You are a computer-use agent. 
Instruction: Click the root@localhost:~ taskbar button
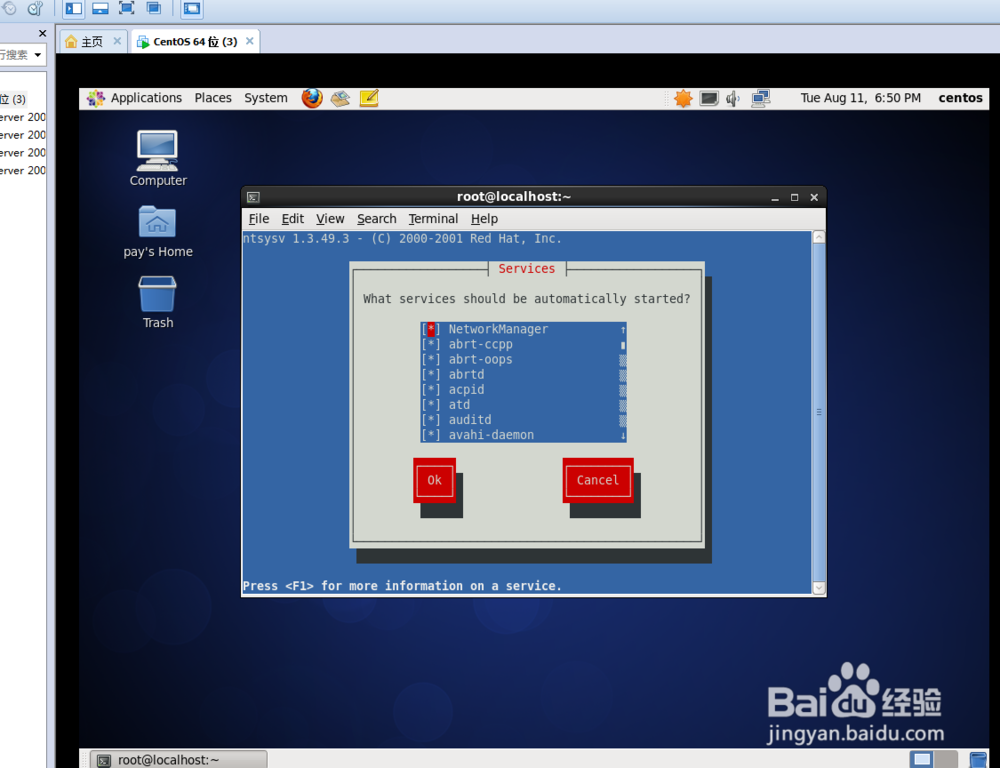pos(177,759)
